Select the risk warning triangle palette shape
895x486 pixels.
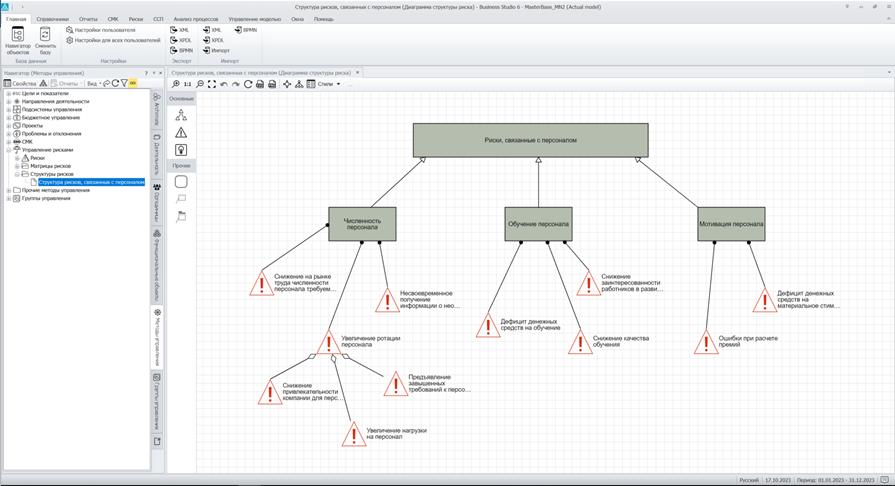(x=181, y=132)
